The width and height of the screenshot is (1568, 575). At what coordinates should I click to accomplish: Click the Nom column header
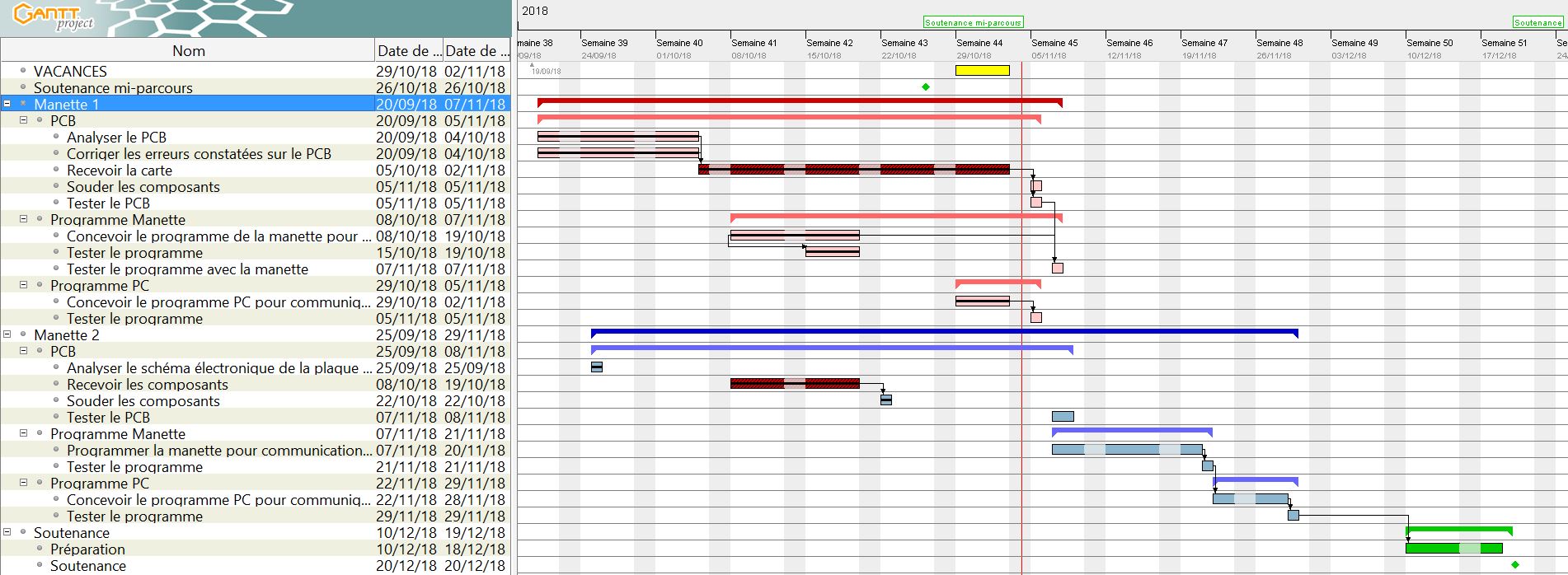pos(188,50)
